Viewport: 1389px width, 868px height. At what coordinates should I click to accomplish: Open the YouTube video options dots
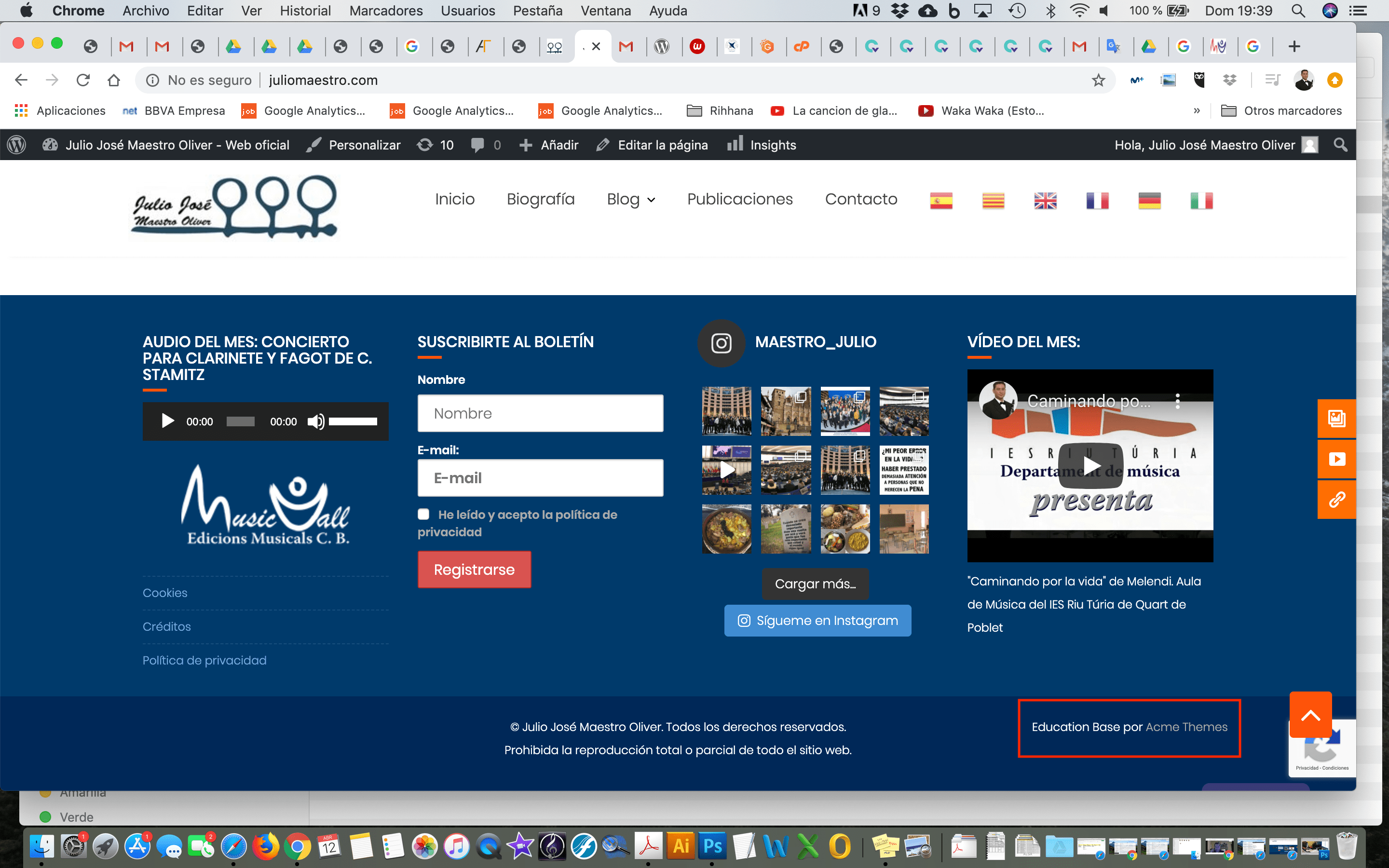coord(1178,401)
